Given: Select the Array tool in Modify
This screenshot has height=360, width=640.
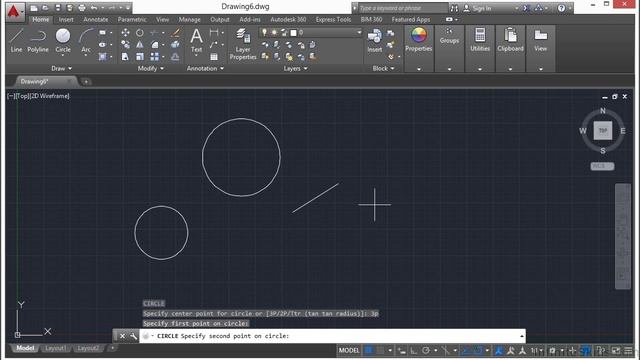Looking at the screenshot, I should pos(154,57).
